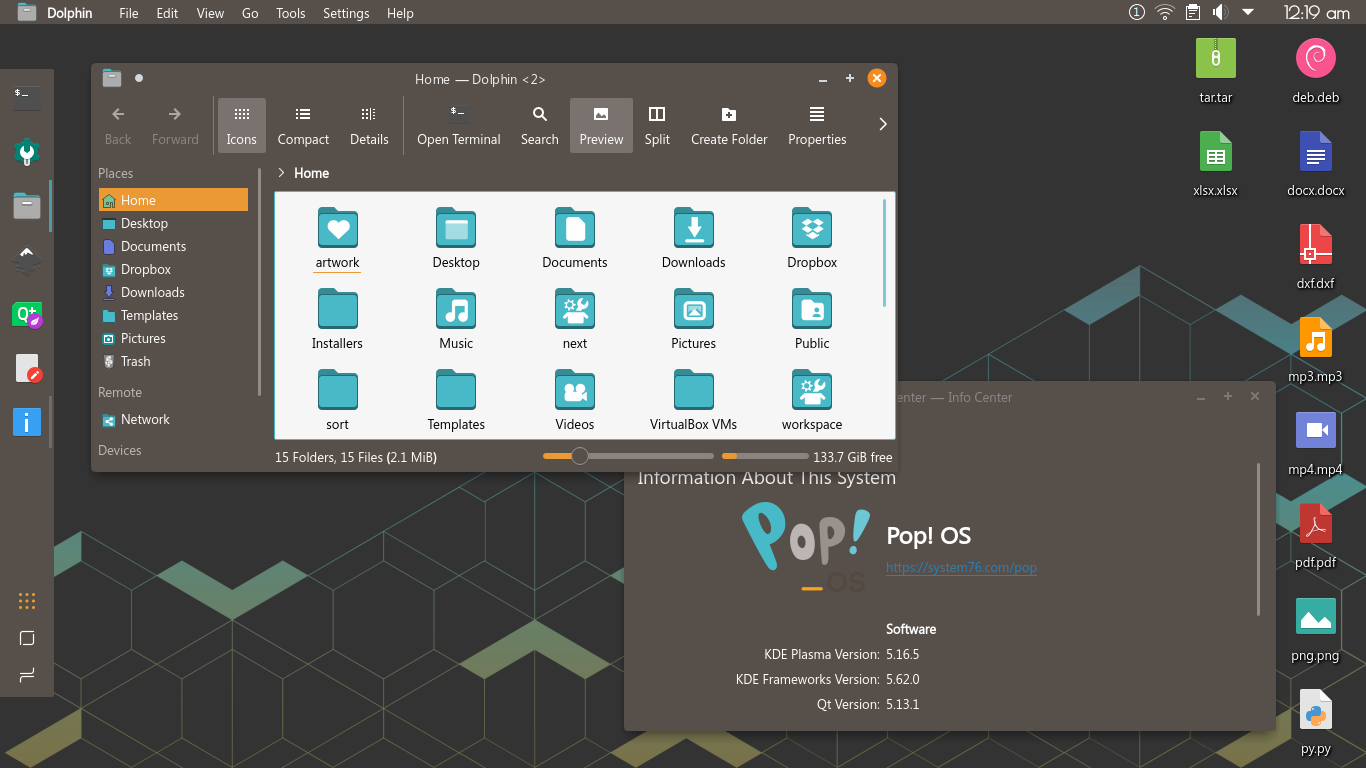Select the Documents folder in file view

(x=575, y=238)
